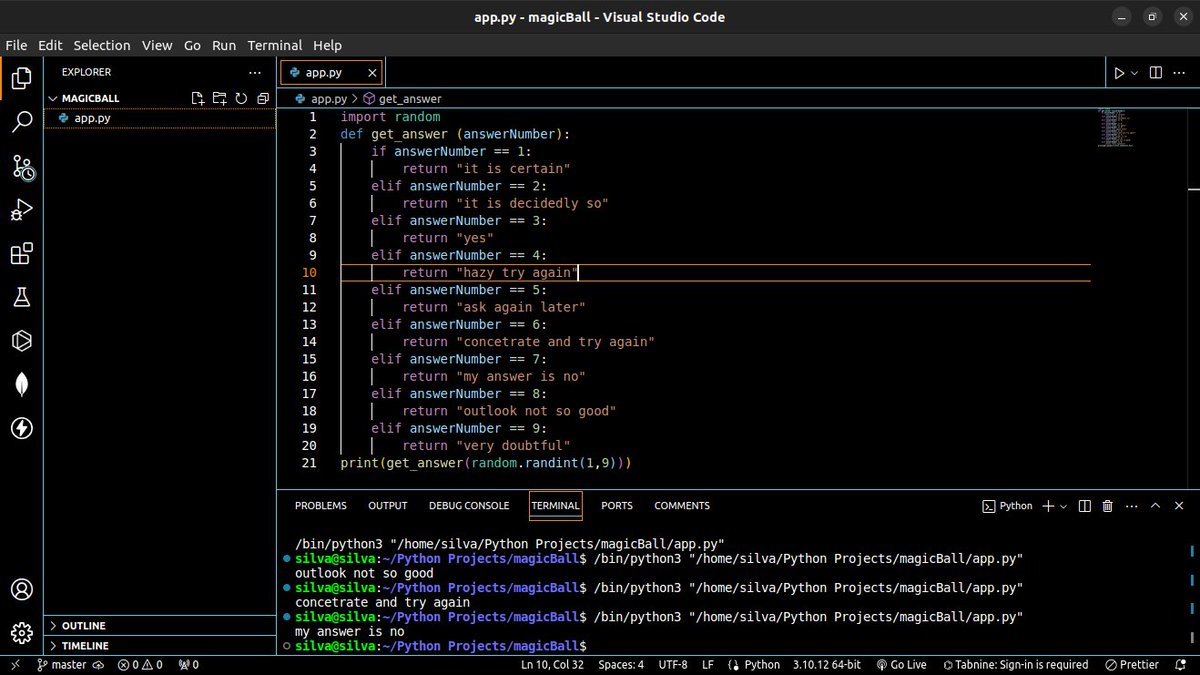Screen dimensions: 1200x675
Task: Switch to the PROBLEMS panel tab
Action: coord(321,506)
